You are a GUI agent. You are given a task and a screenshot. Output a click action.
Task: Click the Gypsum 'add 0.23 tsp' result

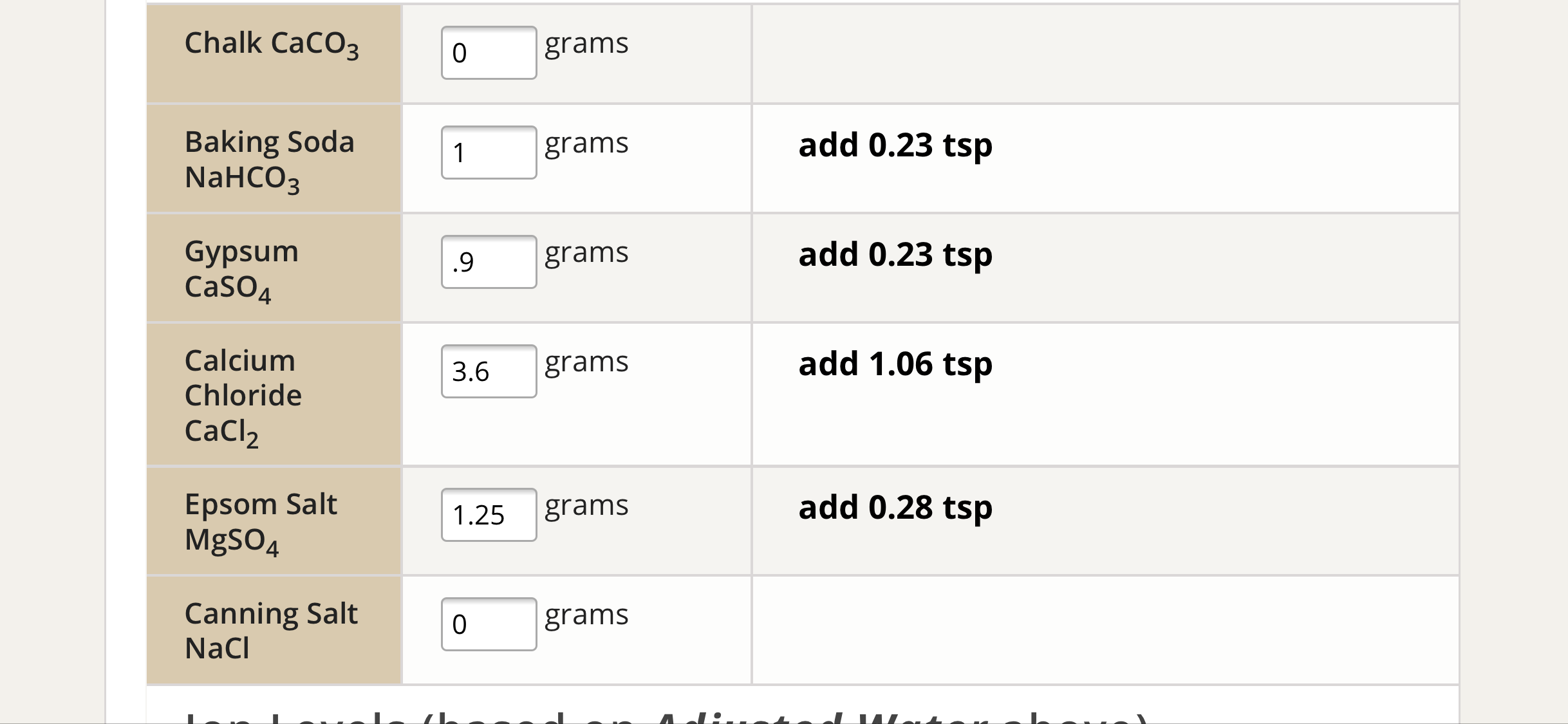coord(895,255)
